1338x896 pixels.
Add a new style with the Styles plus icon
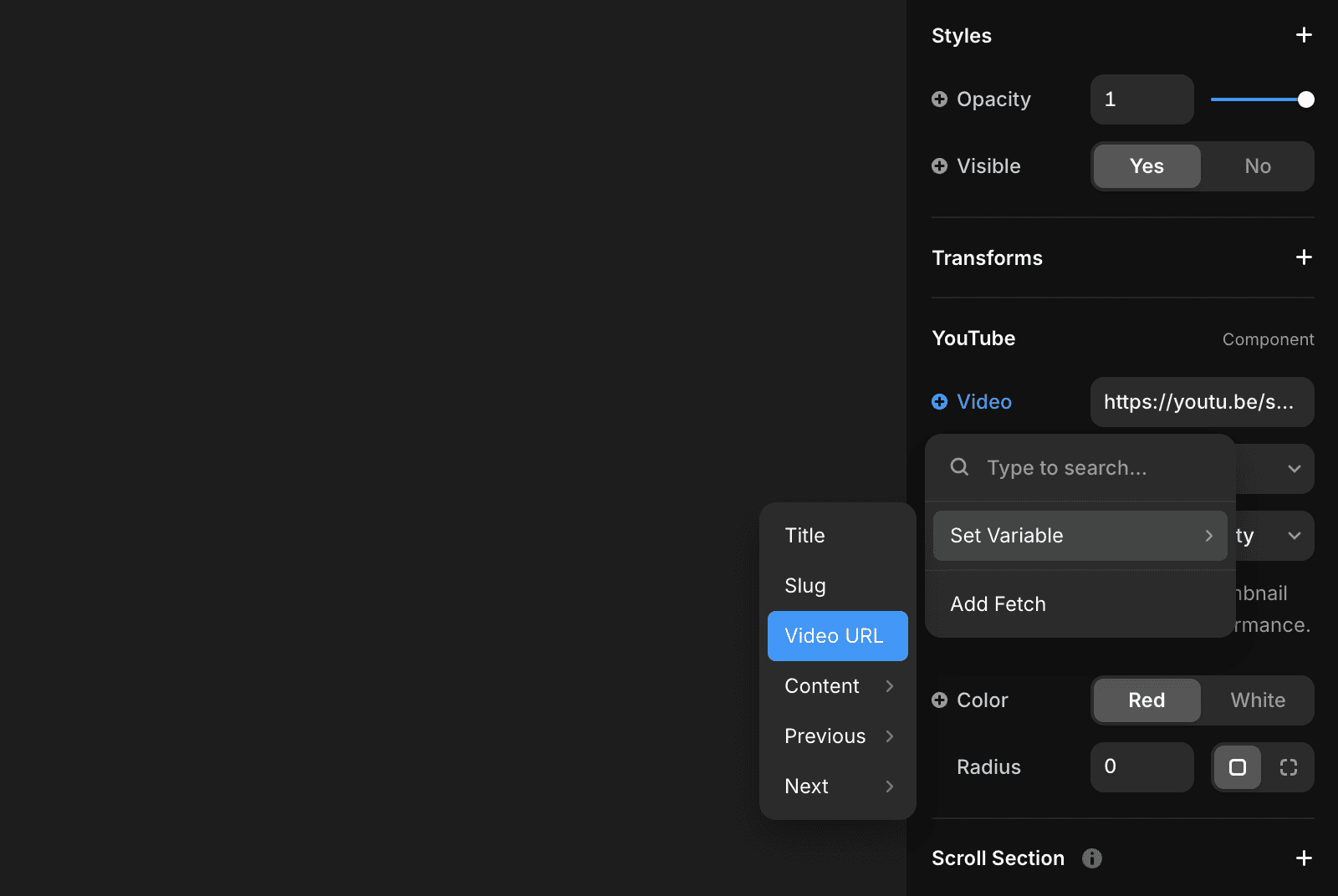coord(1304,35)
